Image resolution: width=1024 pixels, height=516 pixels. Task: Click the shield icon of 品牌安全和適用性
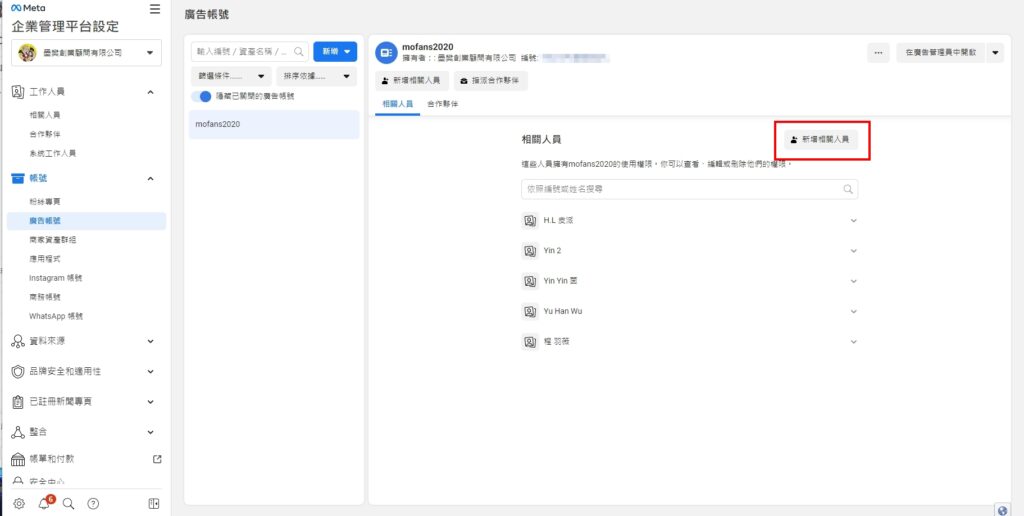click(18, 371)
